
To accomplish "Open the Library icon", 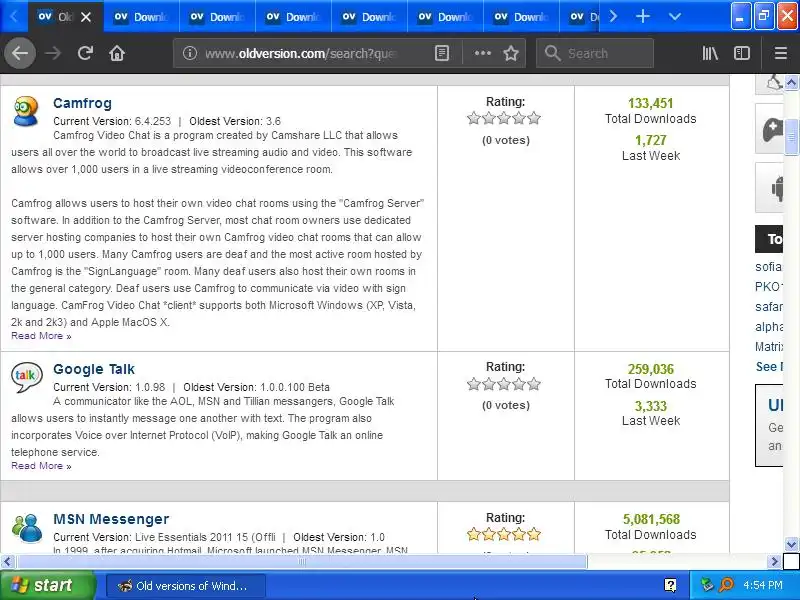I will [710, 53].
